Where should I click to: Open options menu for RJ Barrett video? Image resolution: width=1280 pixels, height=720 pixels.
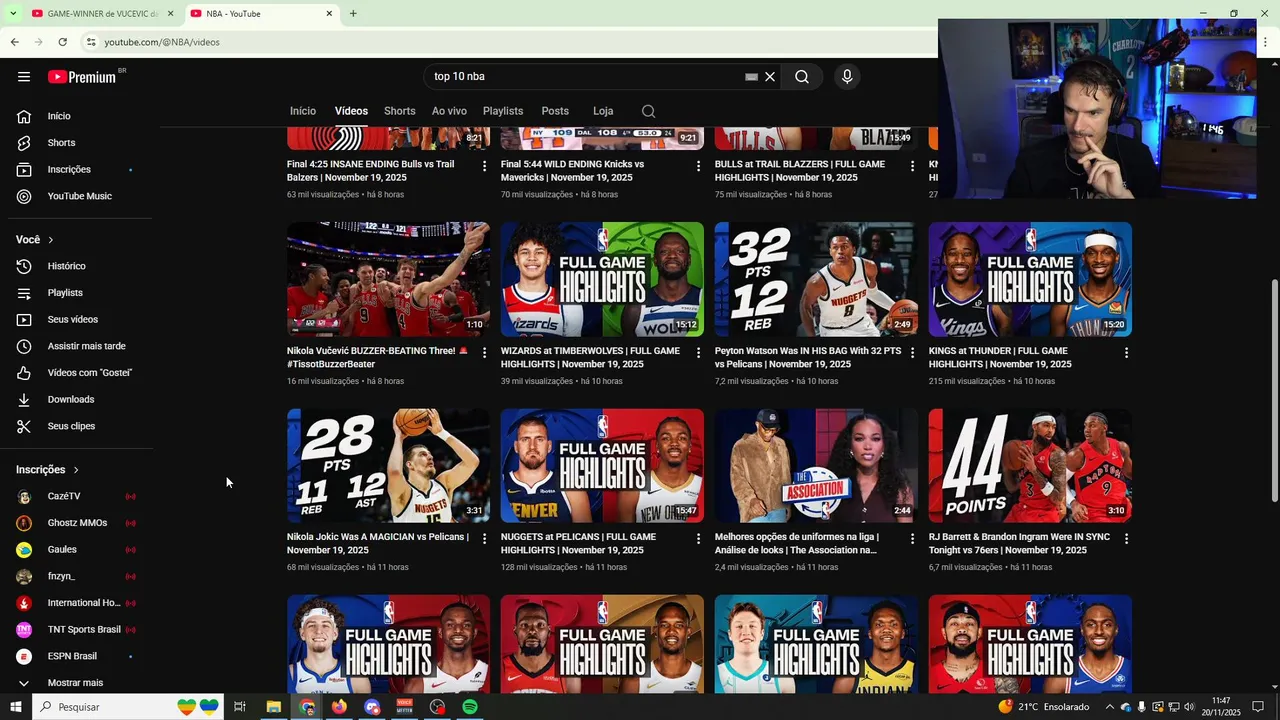coord(1126,539)
